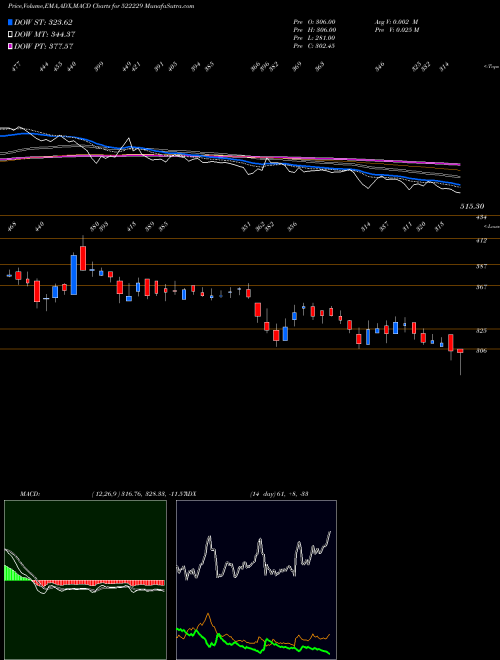The width and height of the screenshot is (500, 660).
Task: Click the blue DOW ST legend swatch
Action: click(x=10, y=22)
